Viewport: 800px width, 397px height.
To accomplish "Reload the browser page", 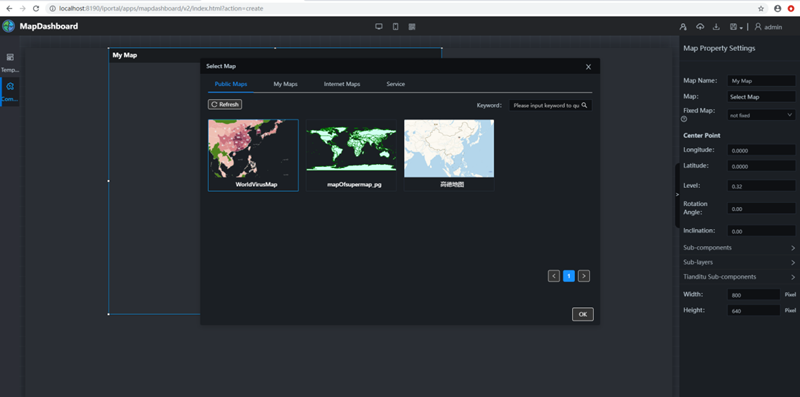I will [36, 8].
